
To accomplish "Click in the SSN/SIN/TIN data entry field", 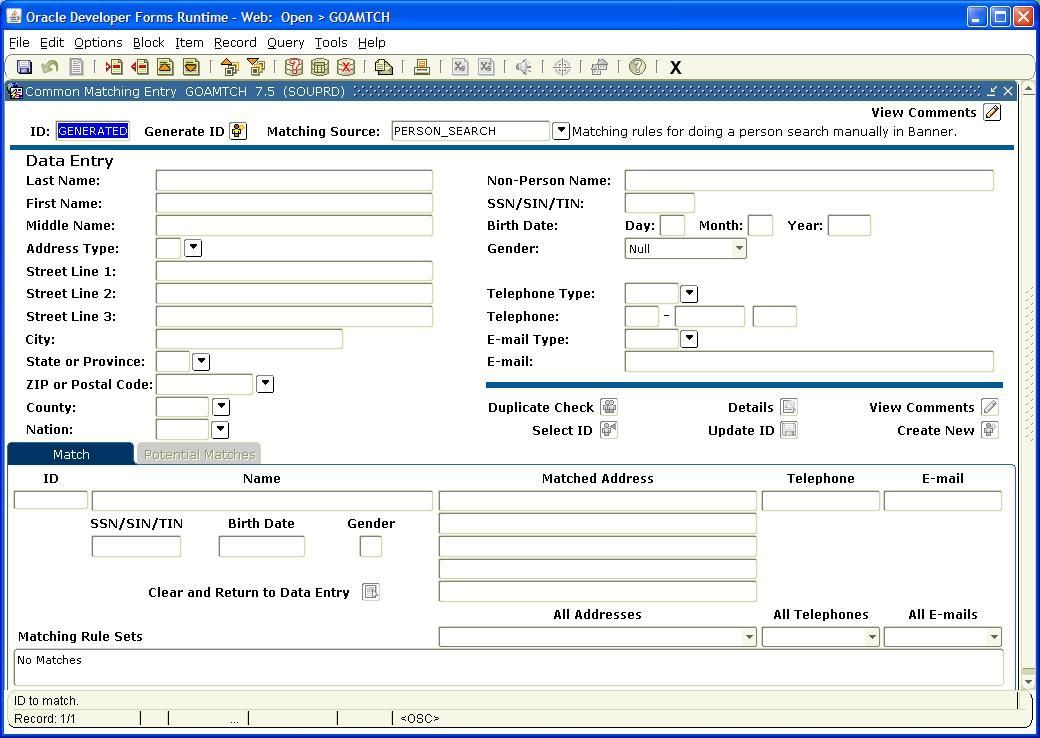I will click(x=660, y=203).
